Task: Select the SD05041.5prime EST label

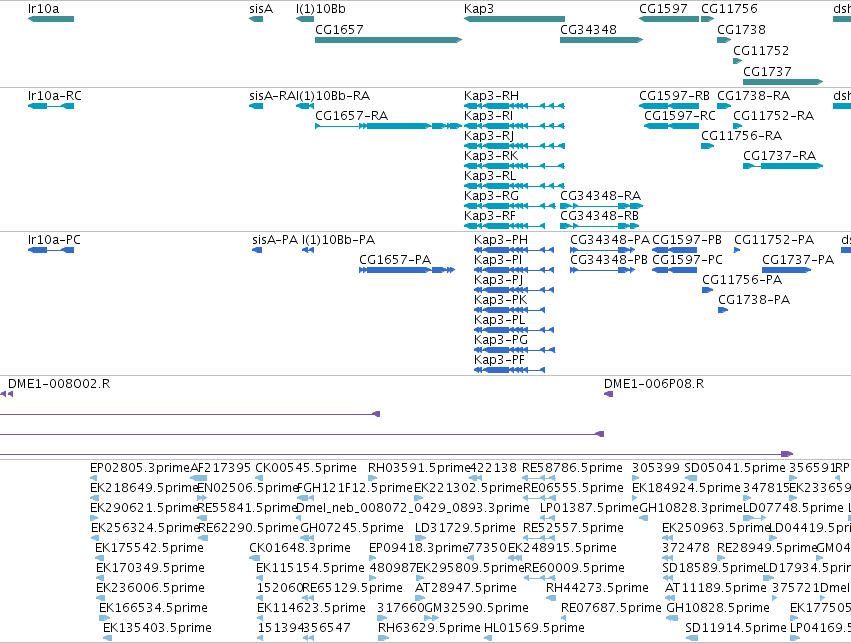Action: (x=735, y=468)
